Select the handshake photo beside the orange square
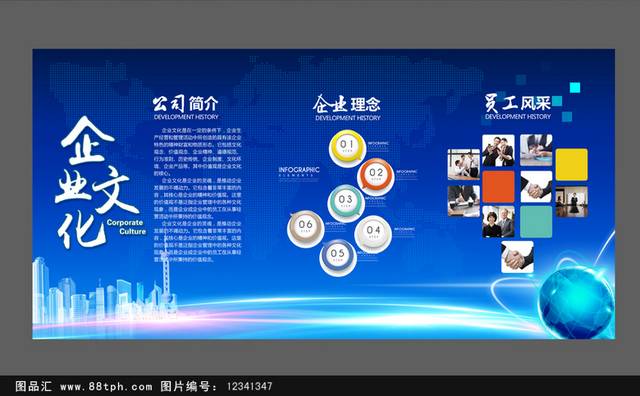The width and height of the screenshot is (640, 396). [536, 187]
